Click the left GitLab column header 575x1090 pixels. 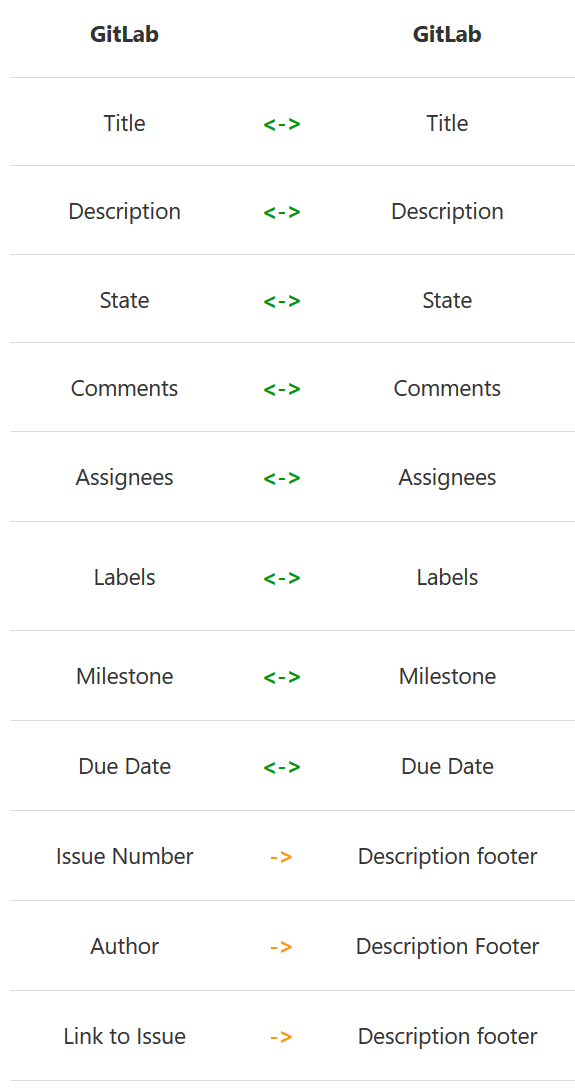point(124,34)
